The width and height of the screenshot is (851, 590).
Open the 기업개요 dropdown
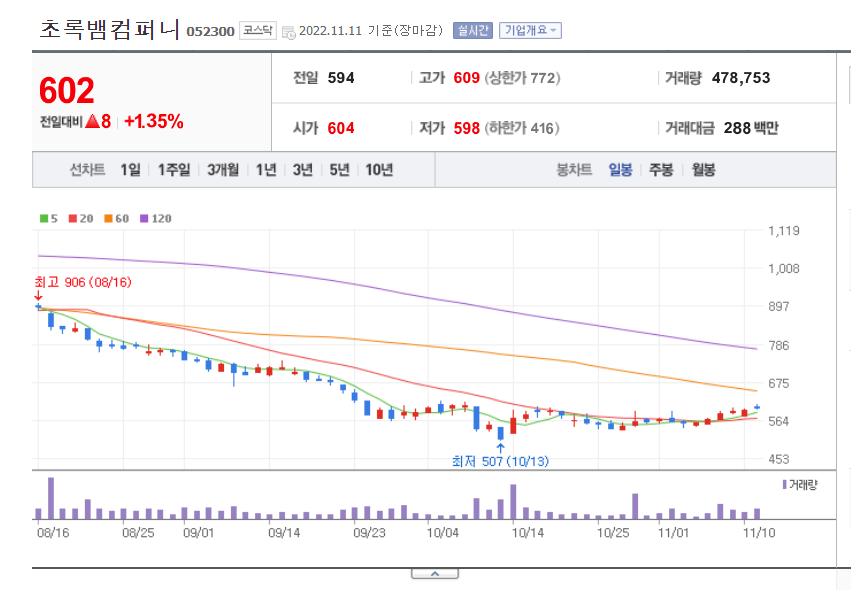pos(530,30)
